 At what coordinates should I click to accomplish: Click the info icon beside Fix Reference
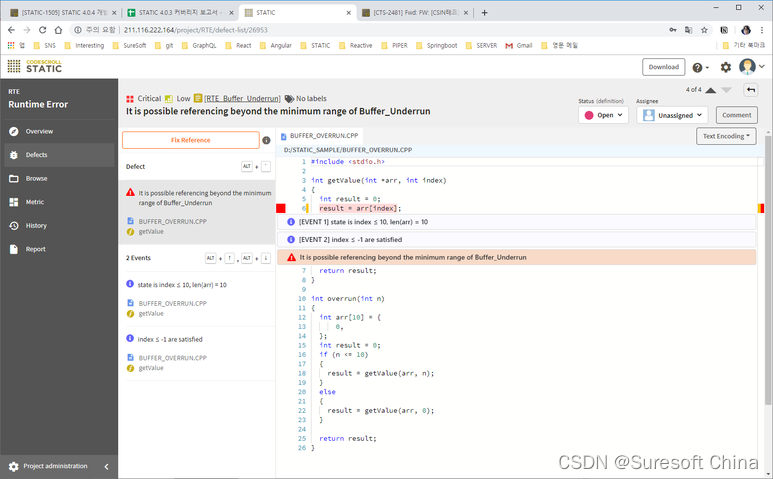pos(266,140)
